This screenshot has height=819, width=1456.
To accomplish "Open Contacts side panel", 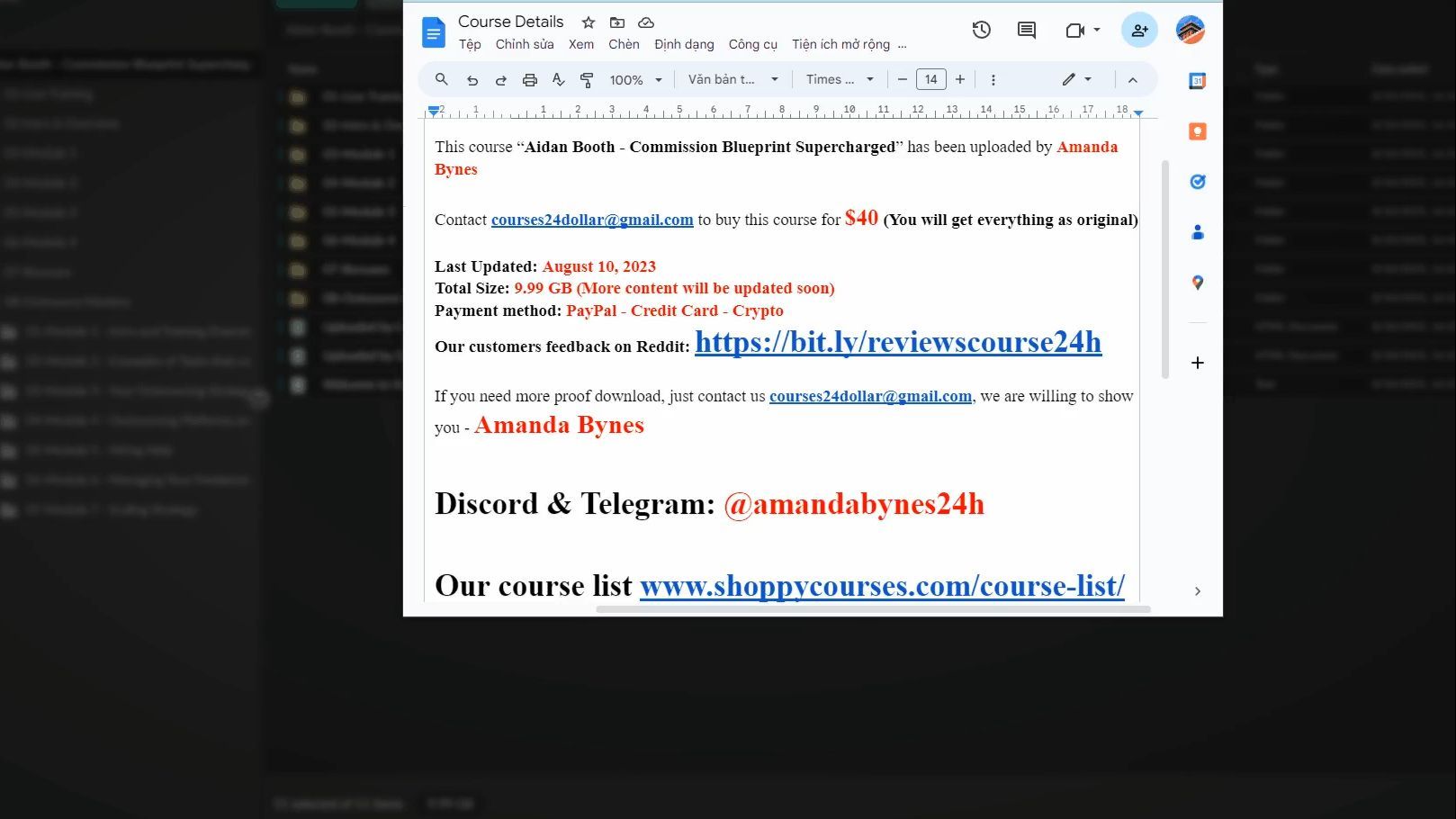I will pos(1198,232).
